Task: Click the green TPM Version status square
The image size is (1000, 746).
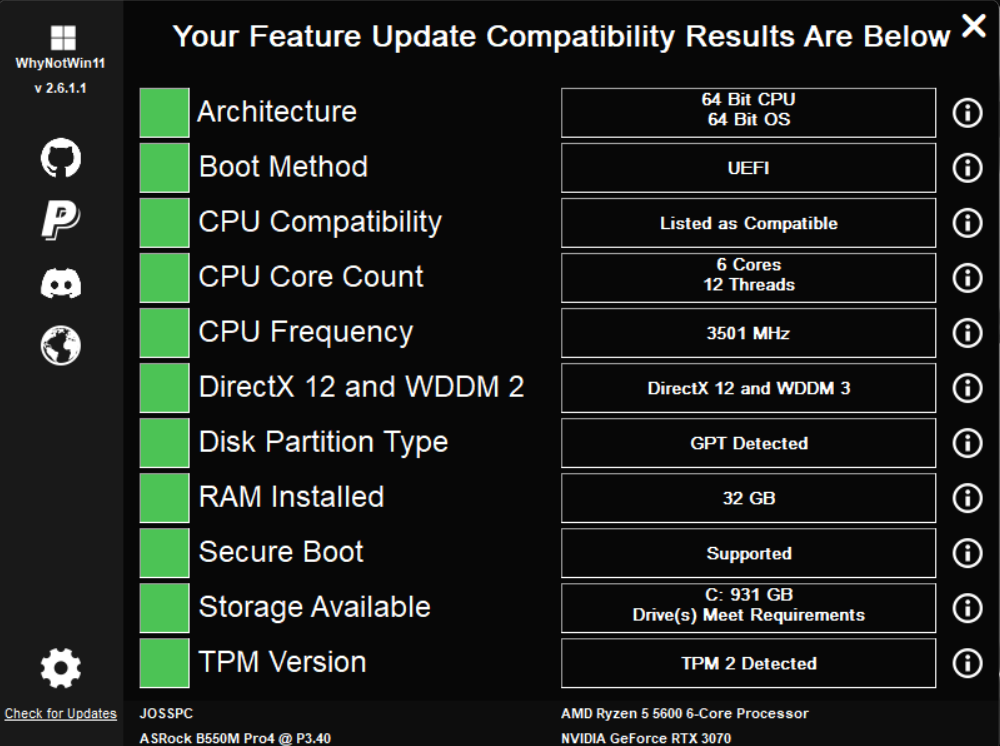Action: [165, 662]
